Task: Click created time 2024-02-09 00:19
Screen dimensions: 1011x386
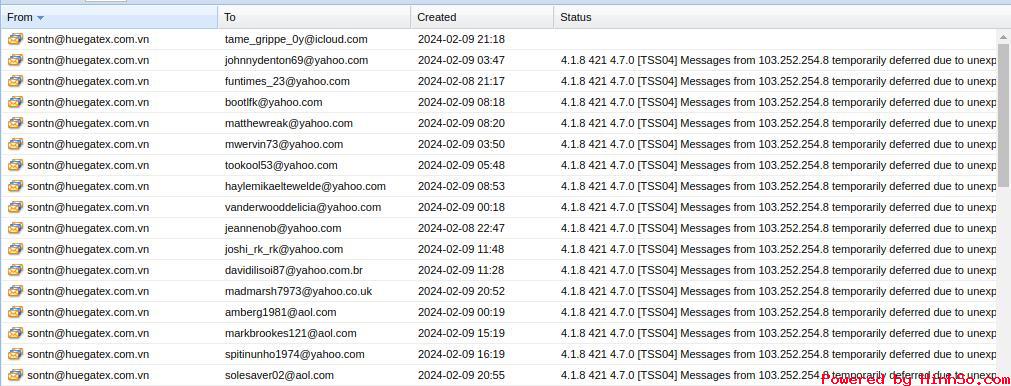Action: coord(461,312)
